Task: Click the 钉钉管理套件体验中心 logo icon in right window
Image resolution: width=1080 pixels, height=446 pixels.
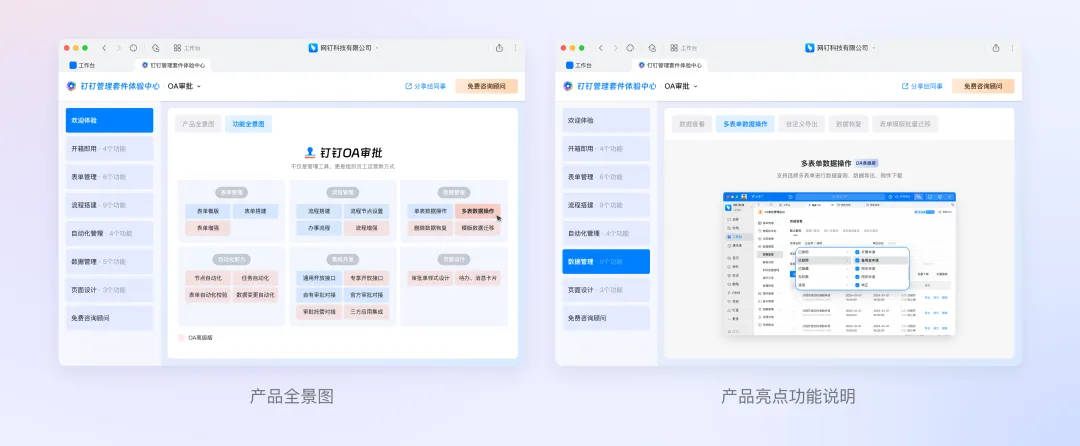Action: pyautogui.click(x=568, y=86)
